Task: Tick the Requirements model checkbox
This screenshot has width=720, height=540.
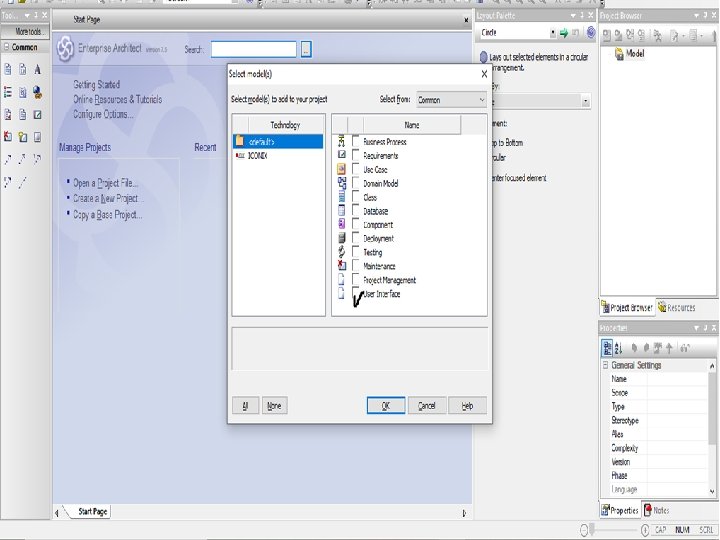Action: click(356, 155)
